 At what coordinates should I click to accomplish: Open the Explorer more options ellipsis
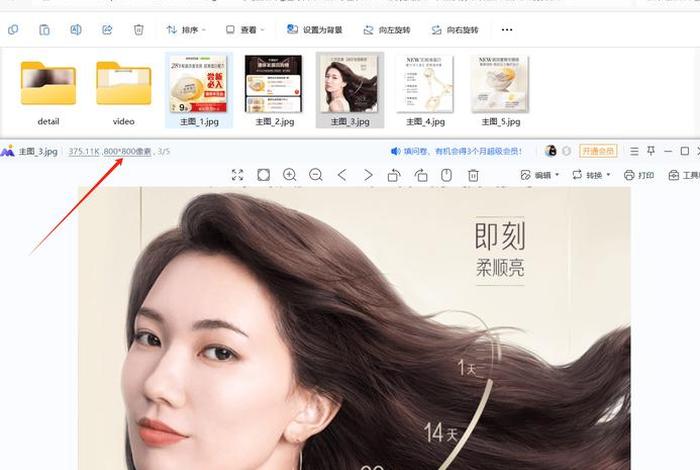[x=507, y=30]
